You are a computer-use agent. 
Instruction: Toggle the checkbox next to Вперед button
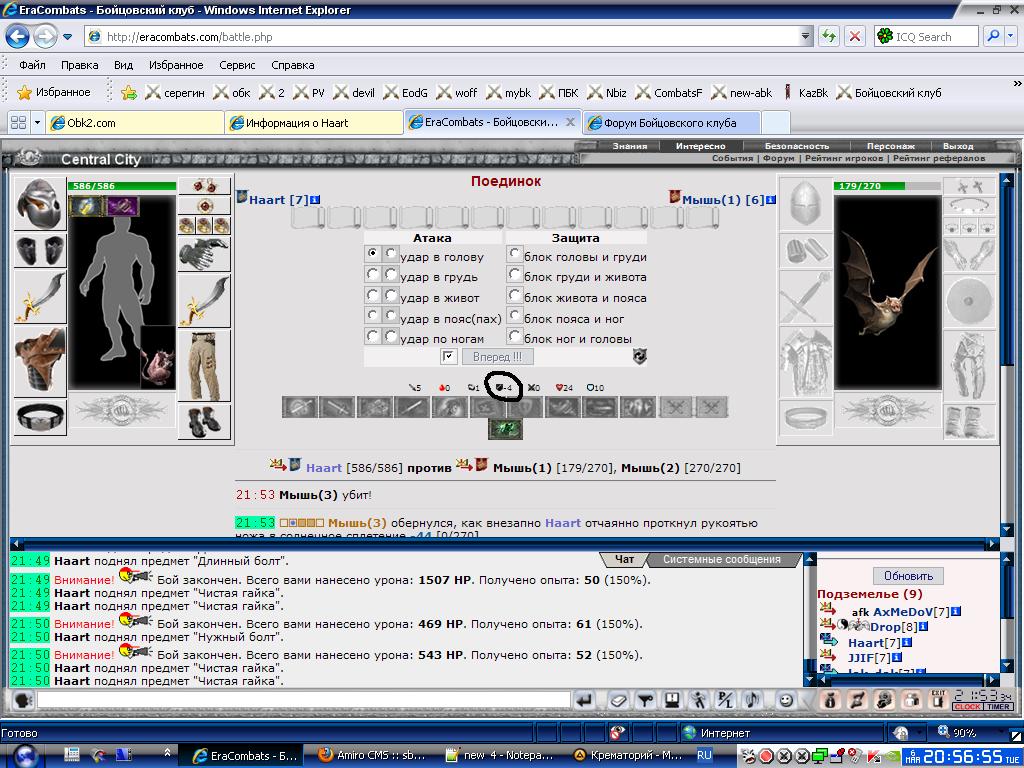point(448,357)
